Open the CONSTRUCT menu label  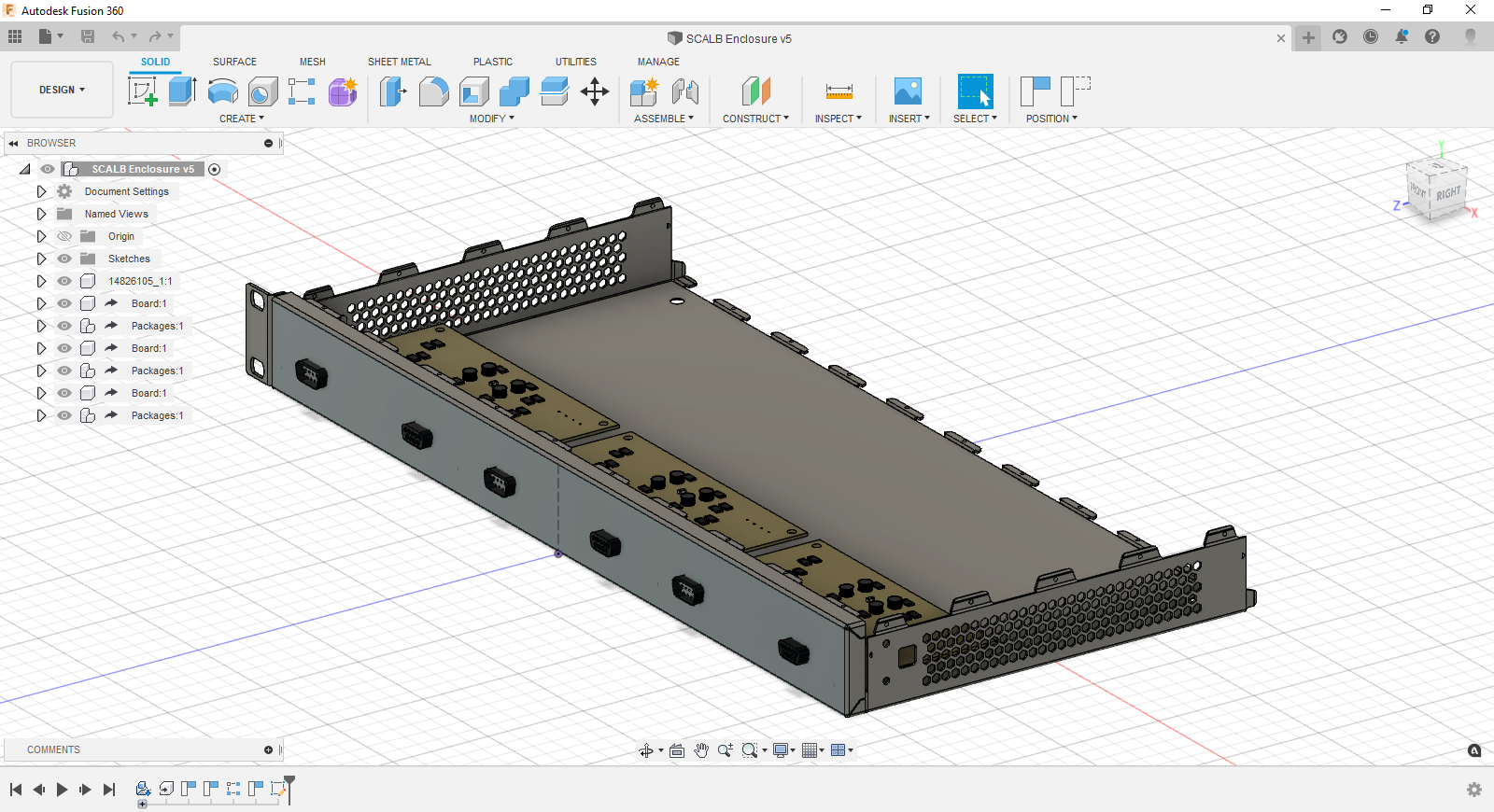pos(755,119)
